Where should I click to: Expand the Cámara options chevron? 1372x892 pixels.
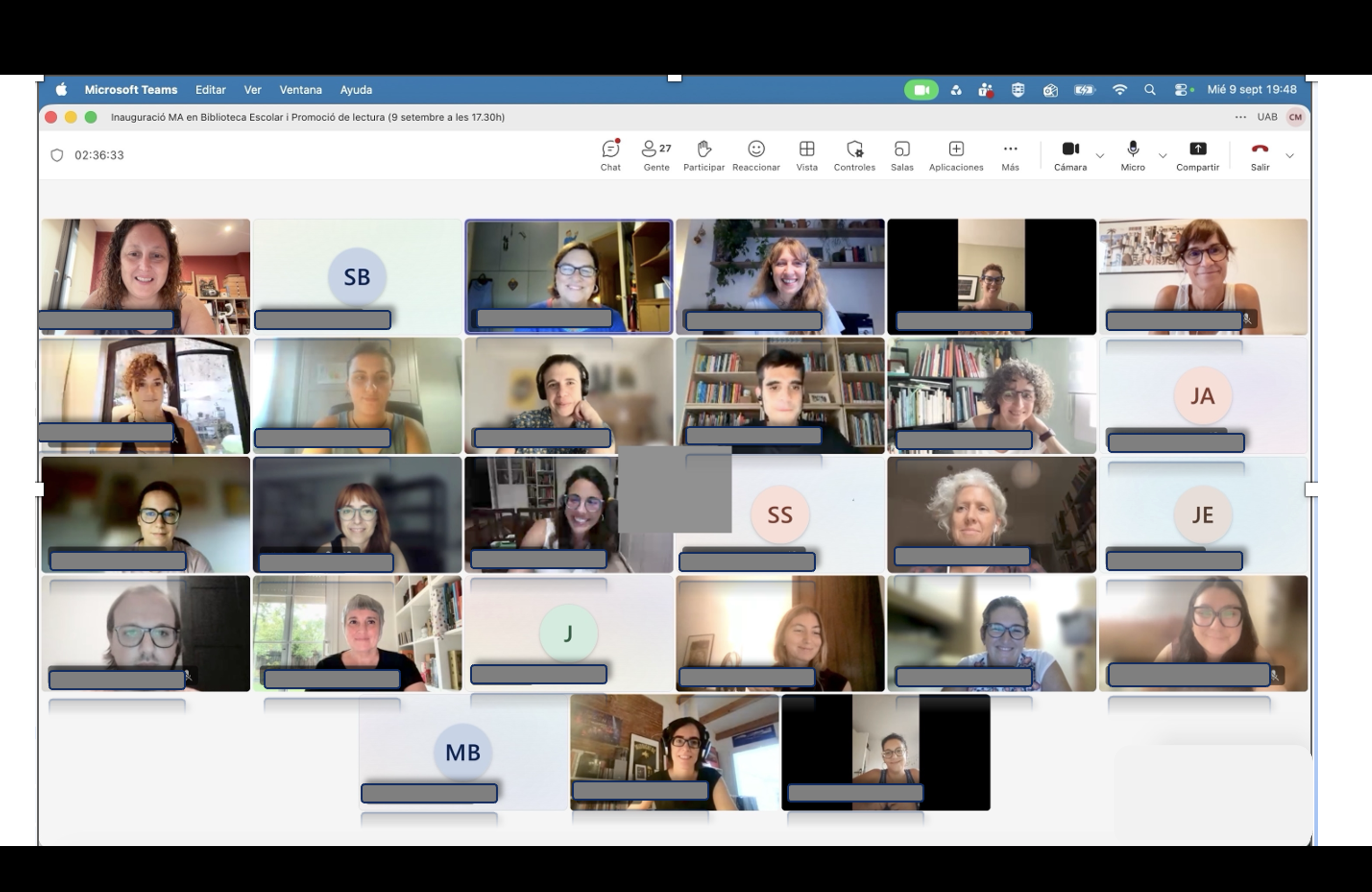(1100, 155)
